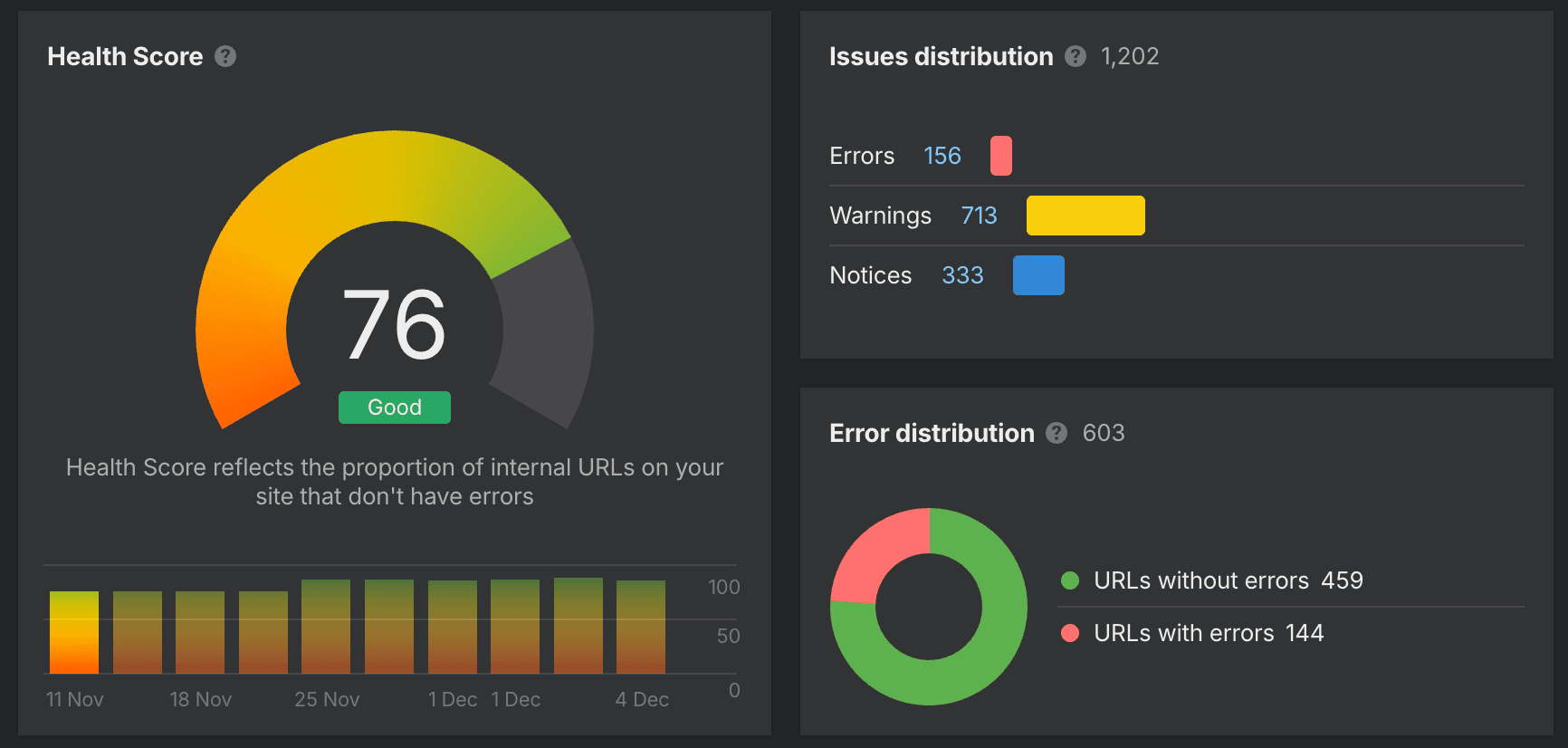Viewport: 1568px width, 748px height.
Task: Select the 18 Nov health history bar
Action: (200, 632)
